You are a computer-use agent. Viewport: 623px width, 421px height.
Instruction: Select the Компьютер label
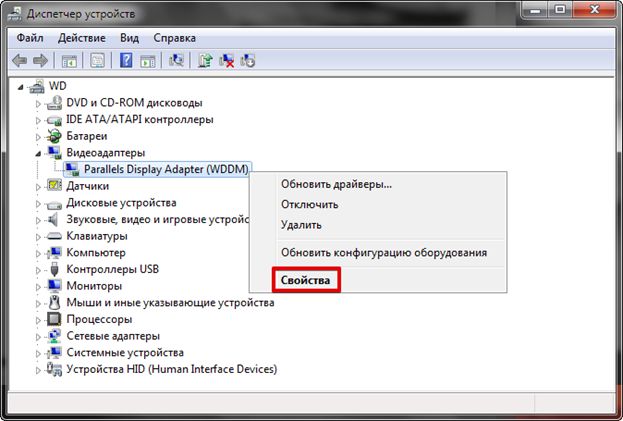tap(96, 253)
